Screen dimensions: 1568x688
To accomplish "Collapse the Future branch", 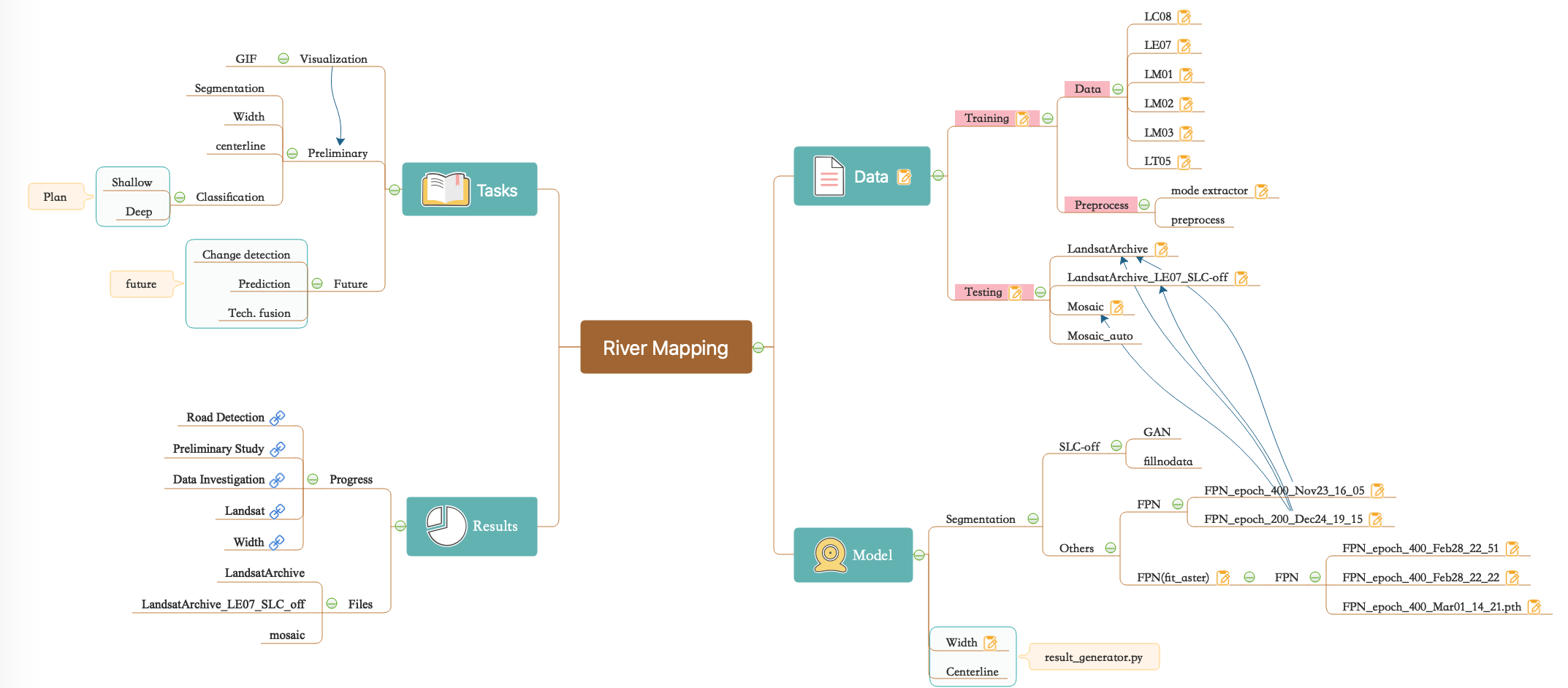I will [x=317, y=283].
